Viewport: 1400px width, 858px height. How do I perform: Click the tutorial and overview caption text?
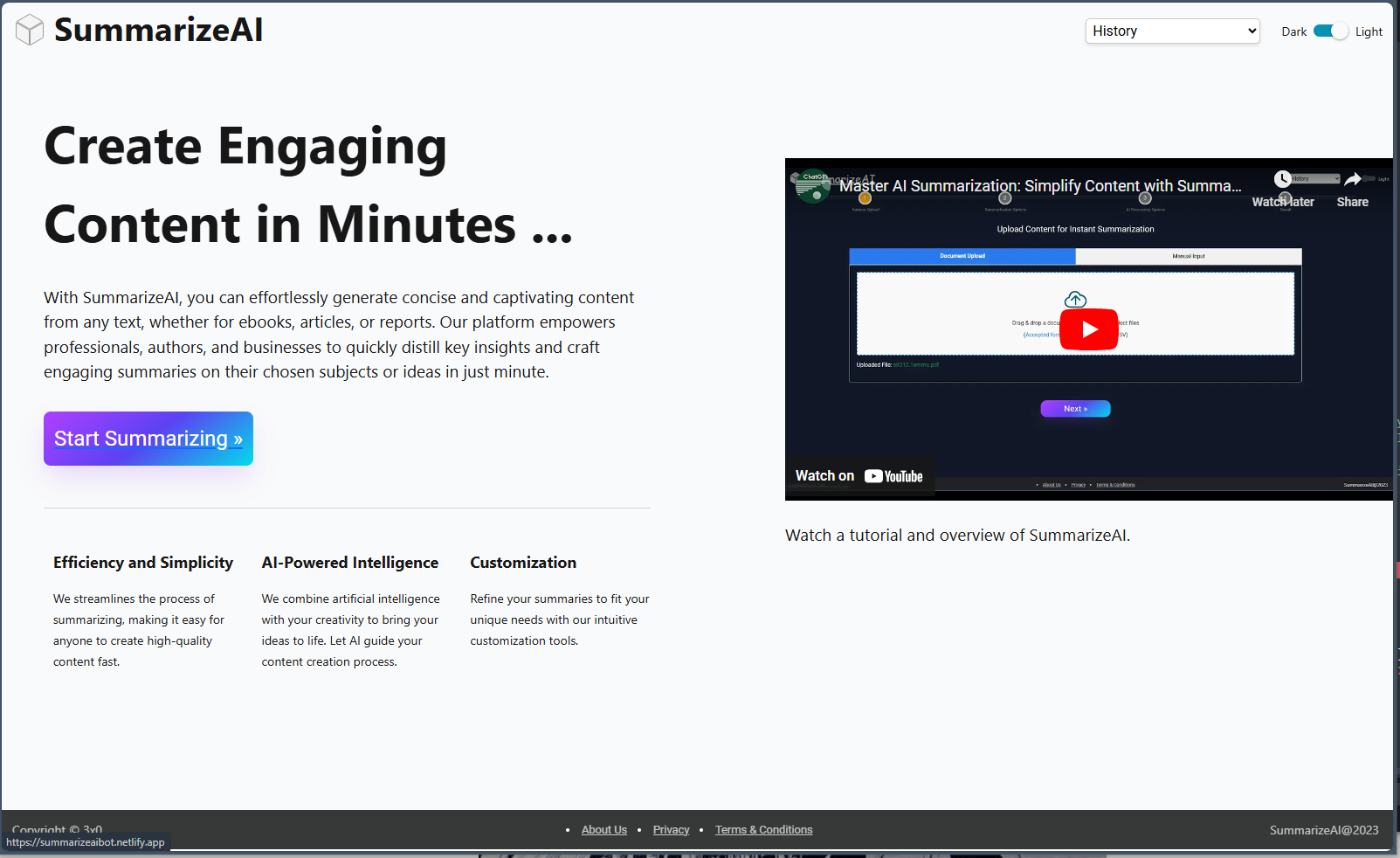pyautogui.click(x=957, y=536)
